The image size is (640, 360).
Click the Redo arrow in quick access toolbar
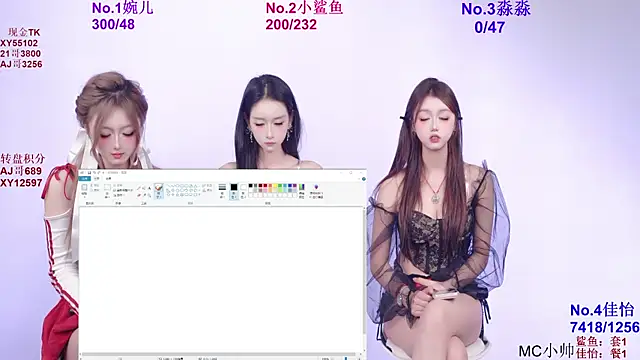pyautogui.click(x=99, y=173)
